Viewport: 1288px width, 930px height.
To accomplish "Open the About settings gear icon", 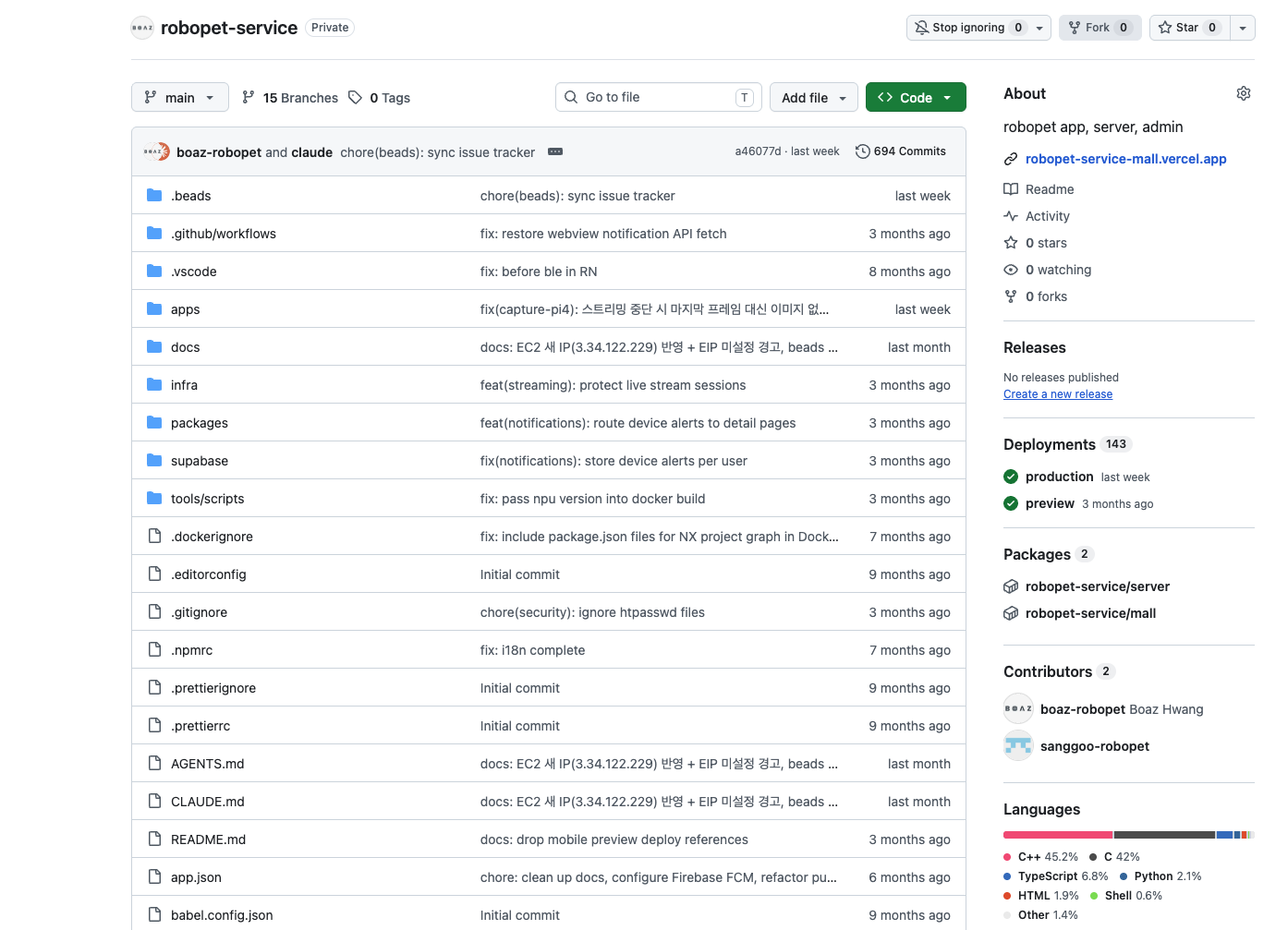I will pyautogui.click(x=1244, y=93).
